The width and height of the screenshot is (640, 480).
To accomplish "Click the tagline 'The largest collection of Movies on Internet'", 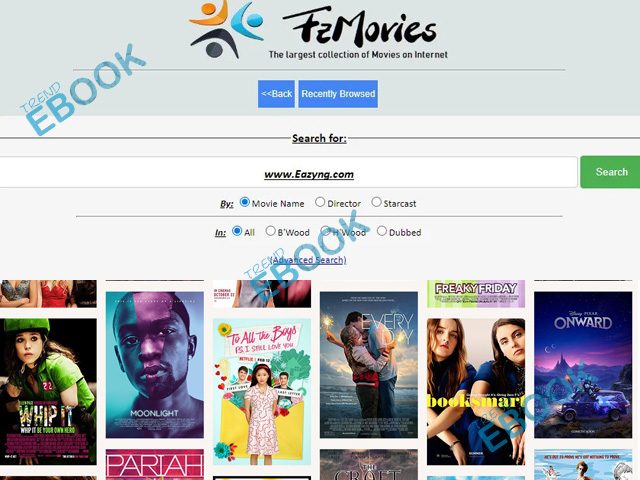I will (358, 55).
